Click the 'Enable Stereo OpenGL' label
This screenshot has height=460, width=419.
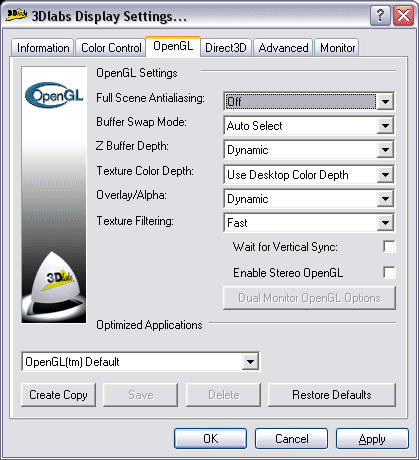pyautogui.click(x=288, y=273)
